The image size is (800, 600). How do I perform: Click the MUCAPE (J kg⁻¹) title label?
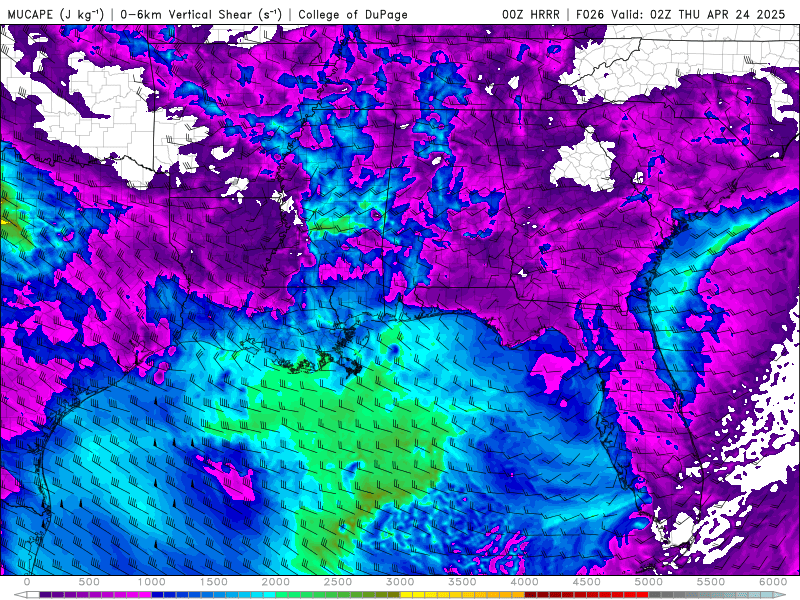pos(55,15)
